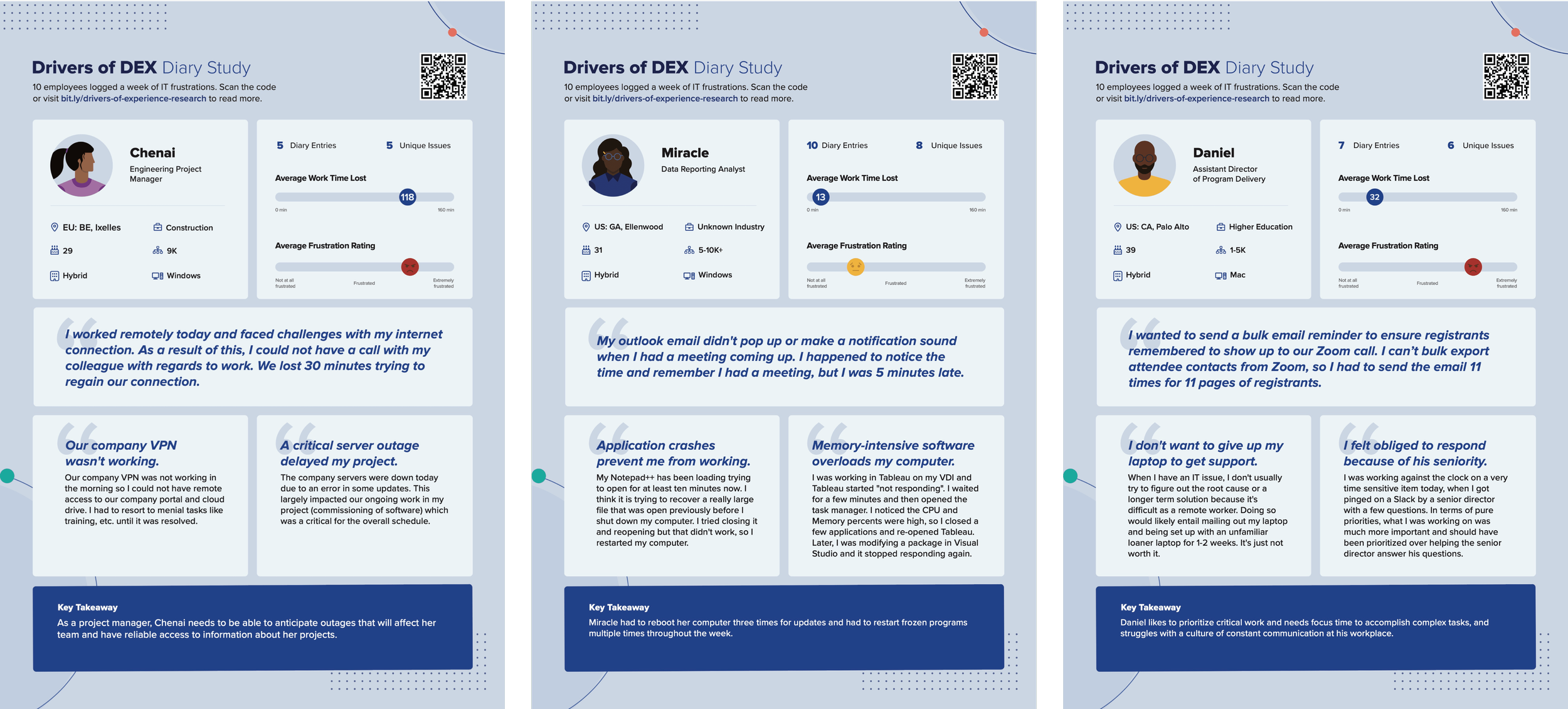Click the quote 'Application crashes prevent me from working.'
Viewport: 1568px width, 709px height.
pos(673,453)
